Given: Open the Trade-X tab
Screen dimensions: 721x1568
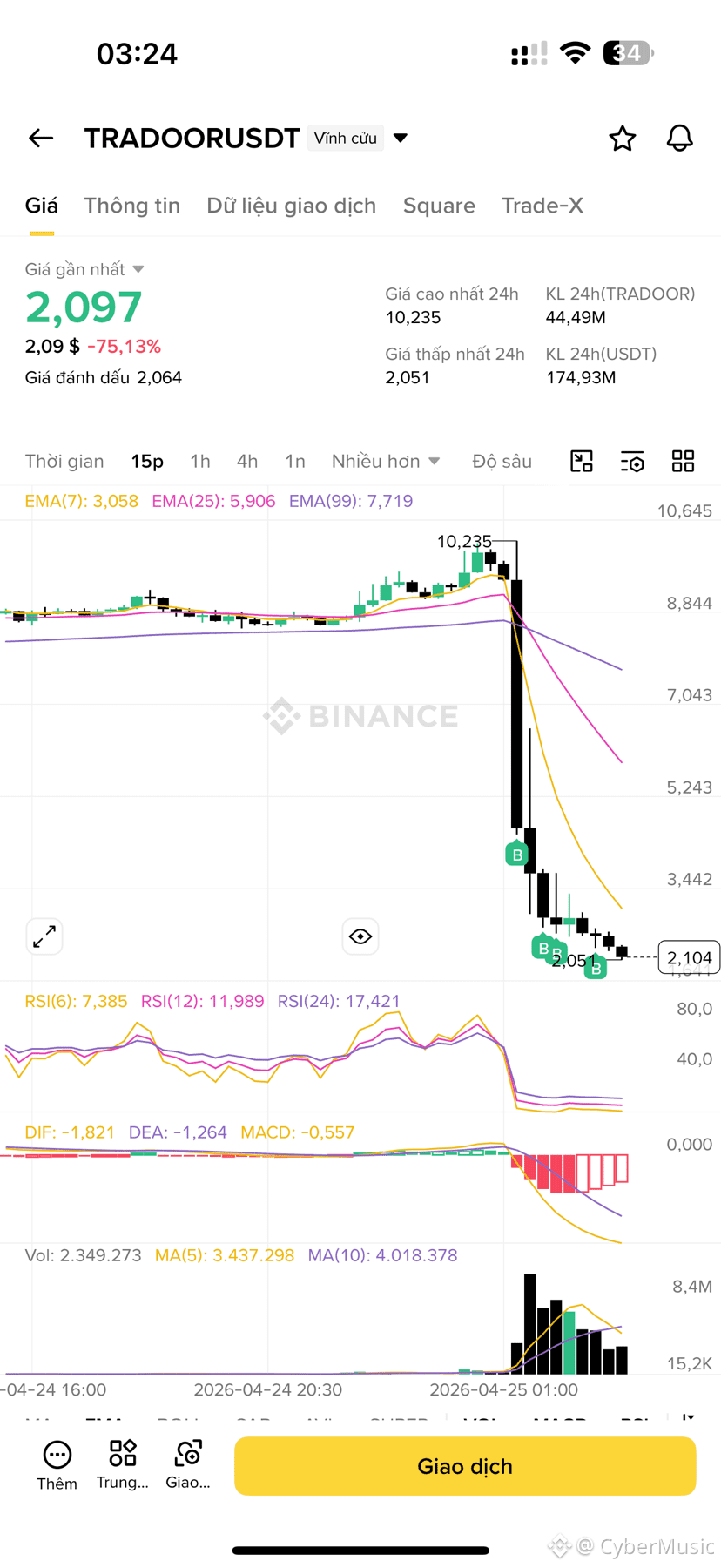Looking at the screenshot, I should click(x=542, y=206).
